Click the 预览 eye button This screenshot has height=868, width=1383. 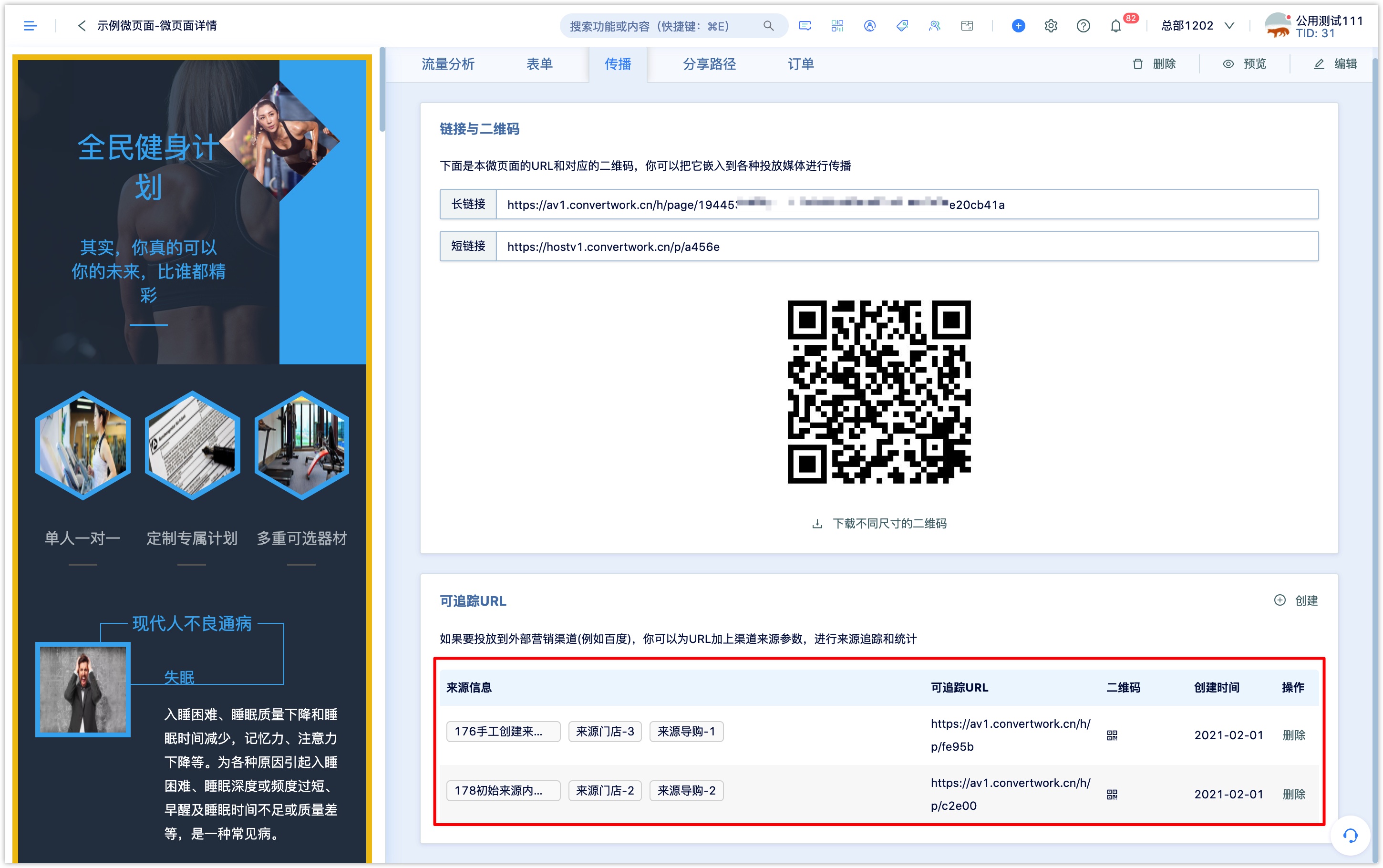pyautogui.click(x=1244, y=64)
